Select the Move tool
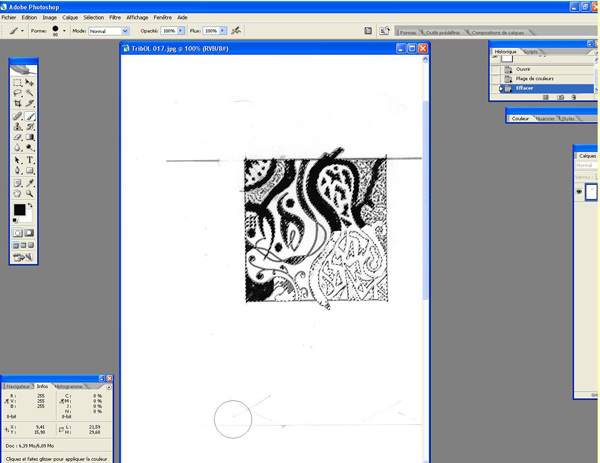Viewport: 600px width, 463px height. [29, 83]
